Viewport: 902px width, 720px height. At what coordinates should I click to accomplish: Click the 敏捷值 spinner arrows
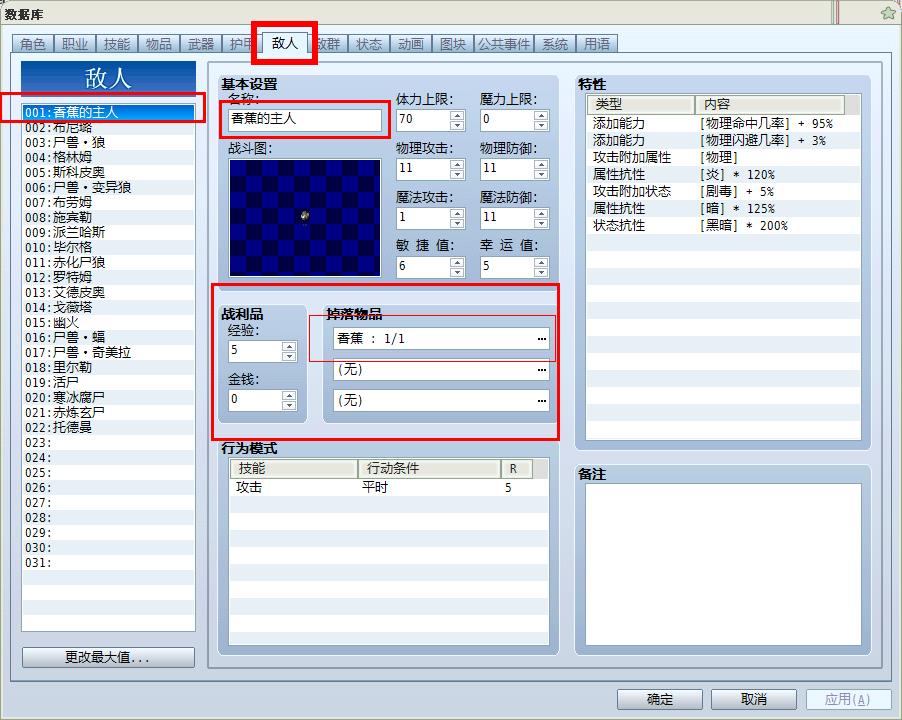click(x=457, y=266)
